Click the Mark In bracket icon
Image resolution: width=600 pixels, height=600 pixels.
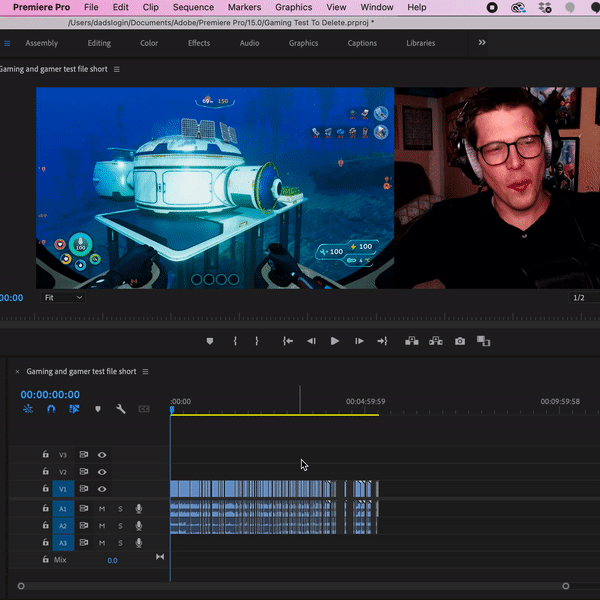(235, 341)
